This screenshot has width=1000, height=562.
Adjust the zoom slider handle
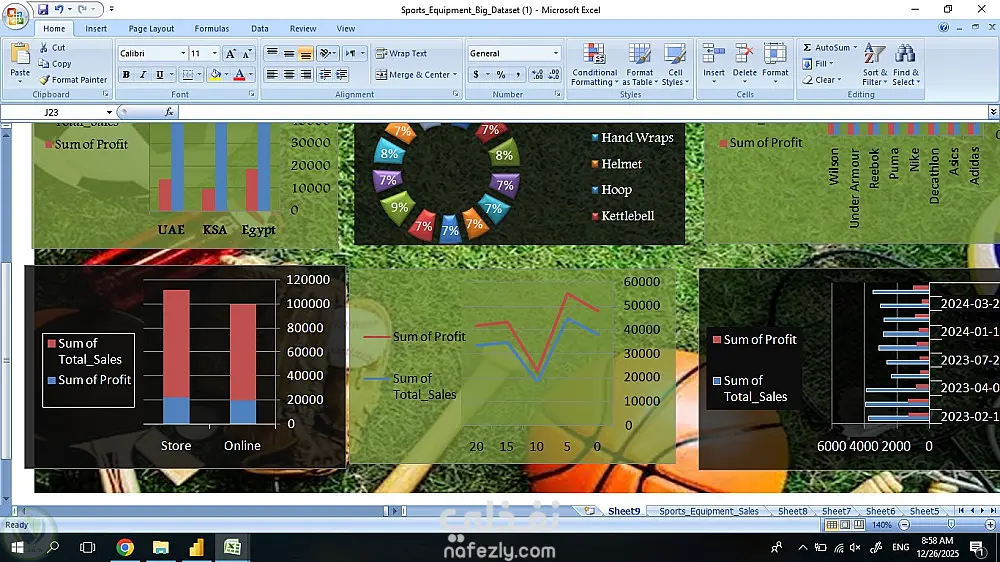952,524
